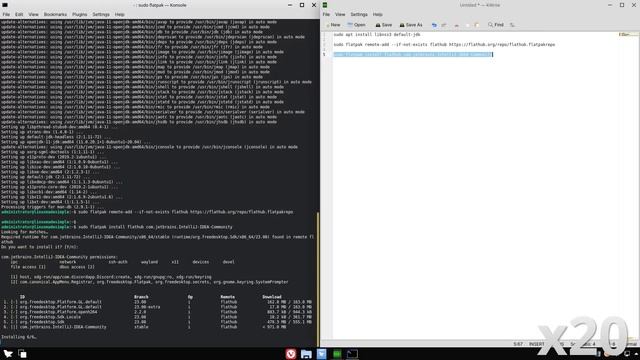
Task: Click the 'flatpak remote-add' command in Konsole
Action: click(185, 212)
